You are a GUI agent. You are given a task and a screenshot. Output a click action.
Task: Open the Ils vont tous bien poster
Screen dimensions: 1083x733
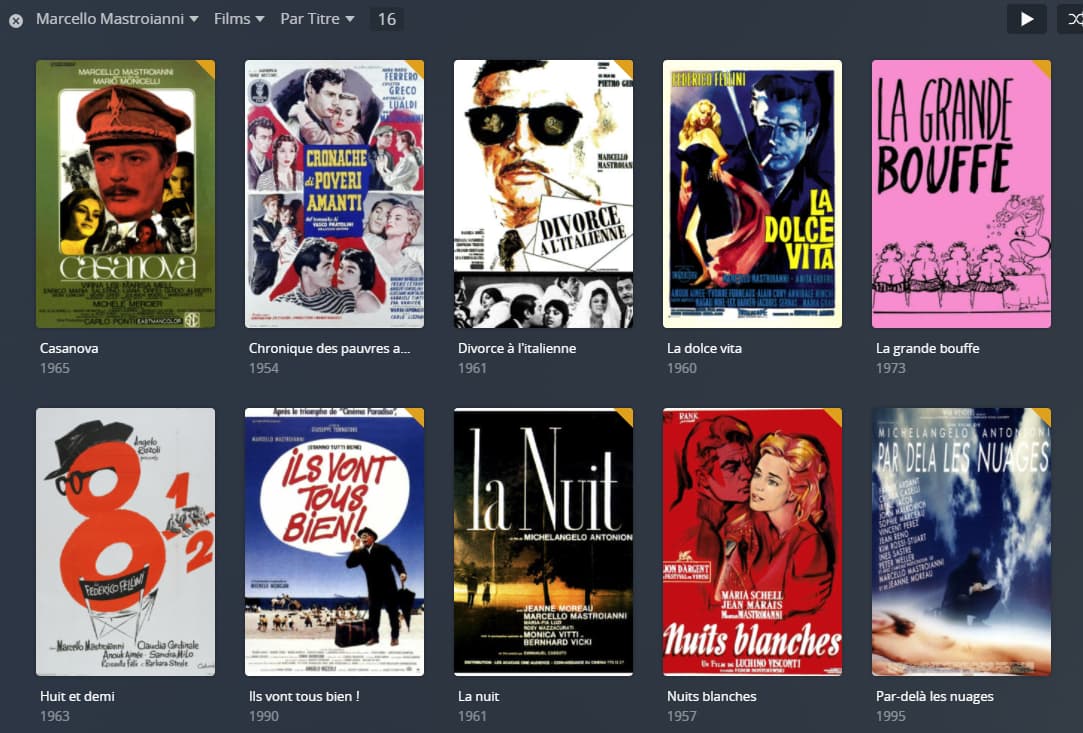(334, 542)
